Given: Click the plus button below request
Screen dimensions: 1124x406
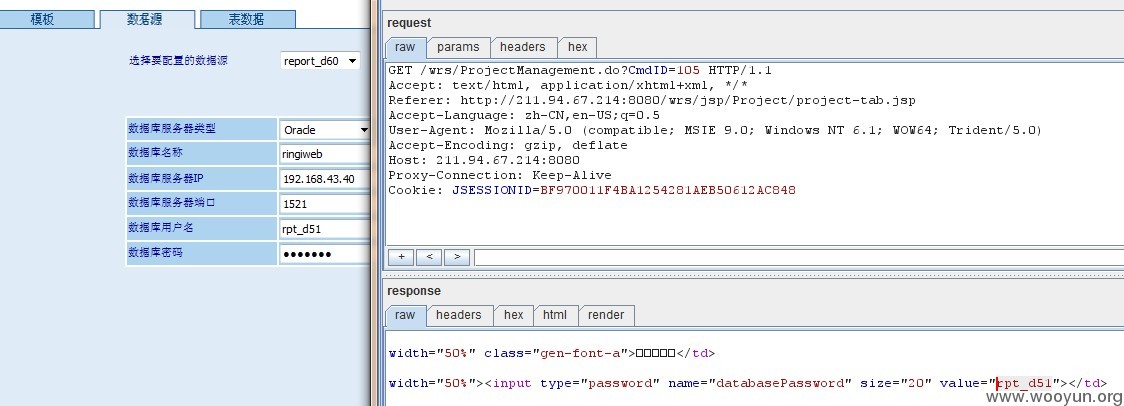Looking at the screenshot, I should (x=400, y=257).
